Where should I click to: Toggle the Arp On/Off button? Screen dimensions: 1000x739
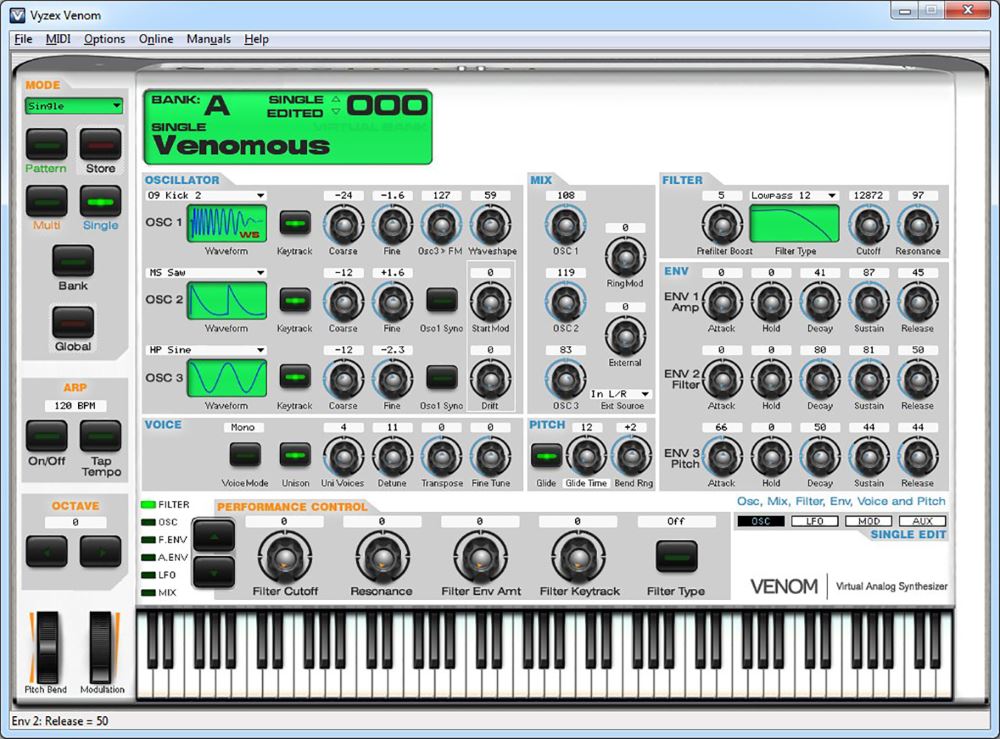(47, 436)
